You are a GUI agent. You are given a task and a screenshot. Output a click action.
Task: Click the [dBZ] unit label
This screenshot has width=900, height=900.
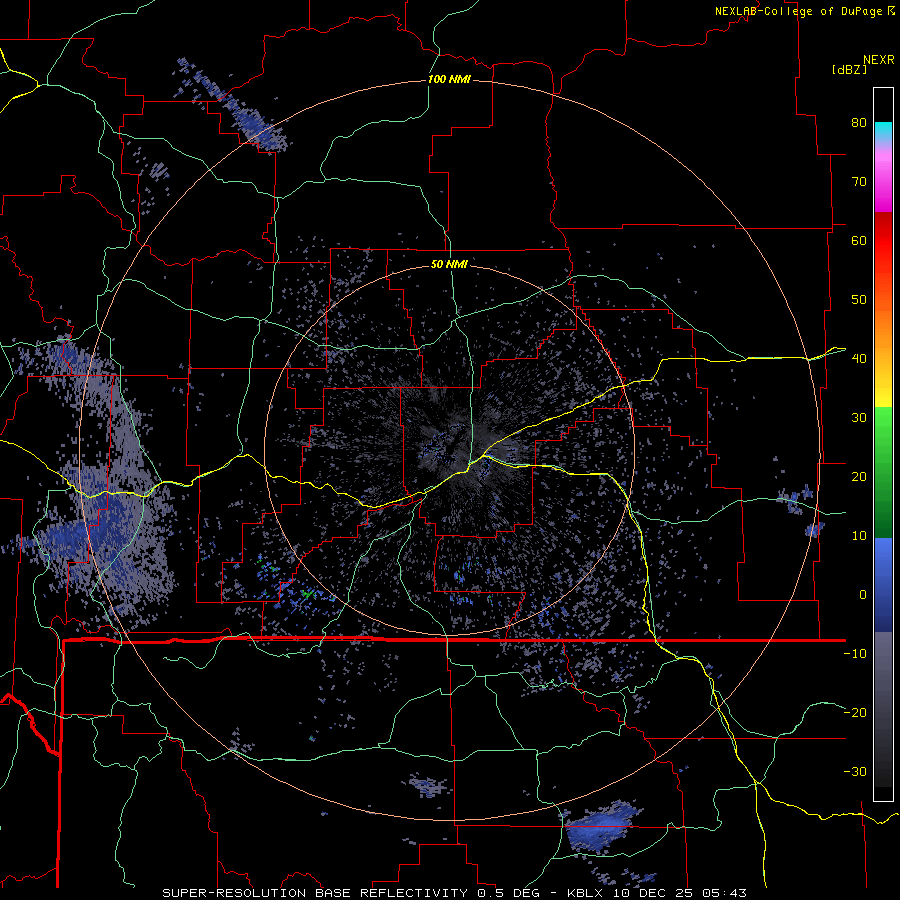pyautogui.click(x=849, y=70)
